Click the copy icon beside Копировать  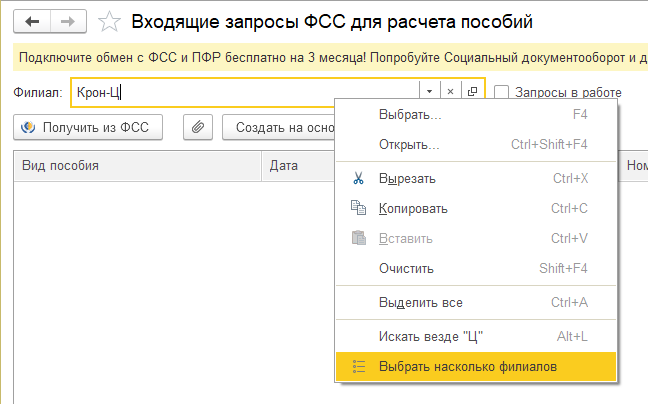pyautogui.click(x=359, y=208)
